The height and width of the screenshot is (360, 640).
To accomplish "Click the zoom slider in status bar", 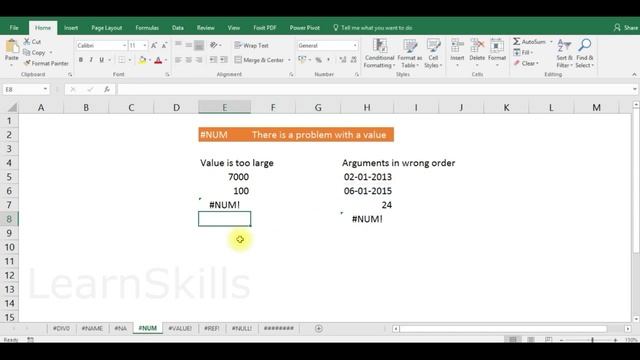I will (x=592, y=340).
